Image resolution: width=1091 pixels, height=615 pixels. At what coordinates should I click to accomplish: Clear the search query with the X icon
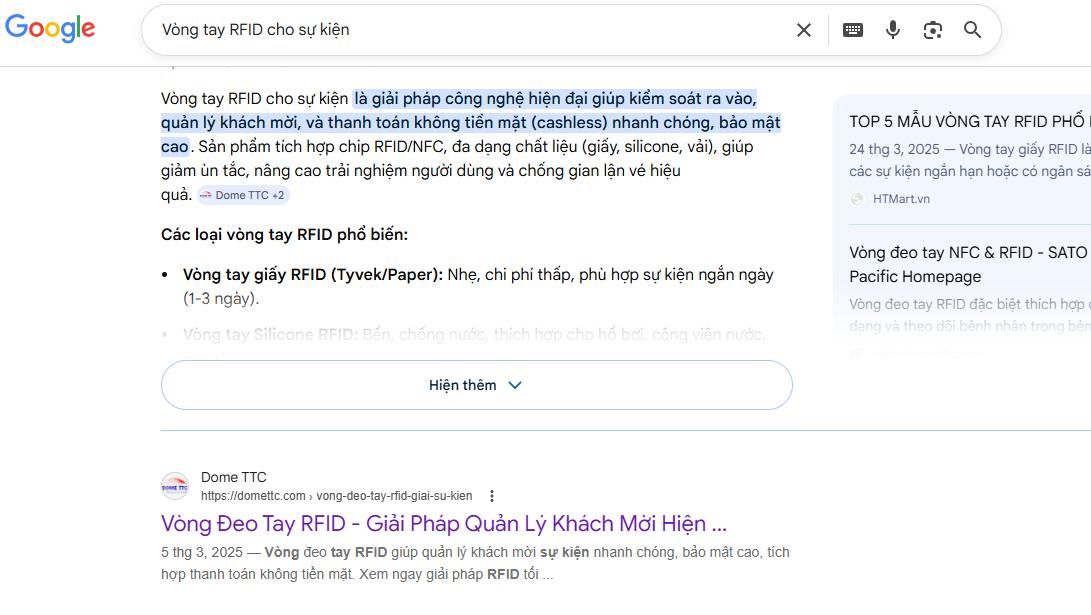tap(804, 30)
